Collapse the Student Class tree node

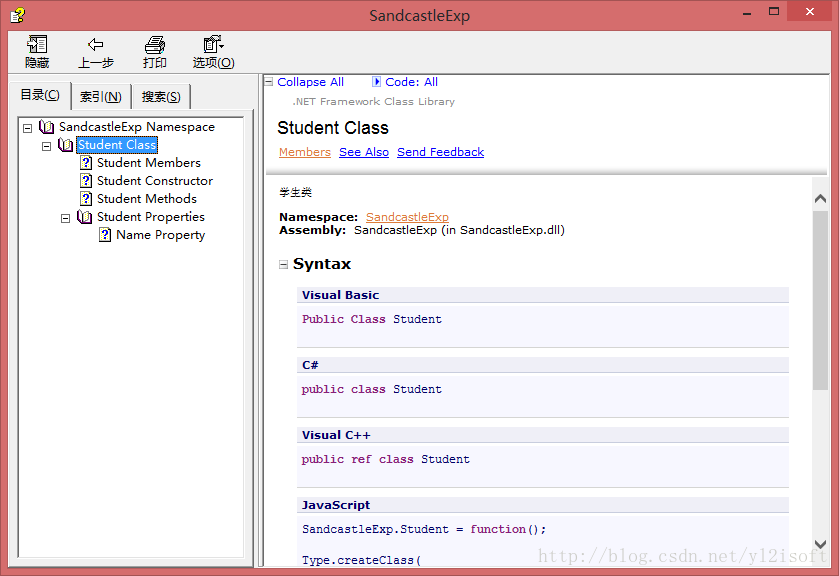[x=47, y=146]
